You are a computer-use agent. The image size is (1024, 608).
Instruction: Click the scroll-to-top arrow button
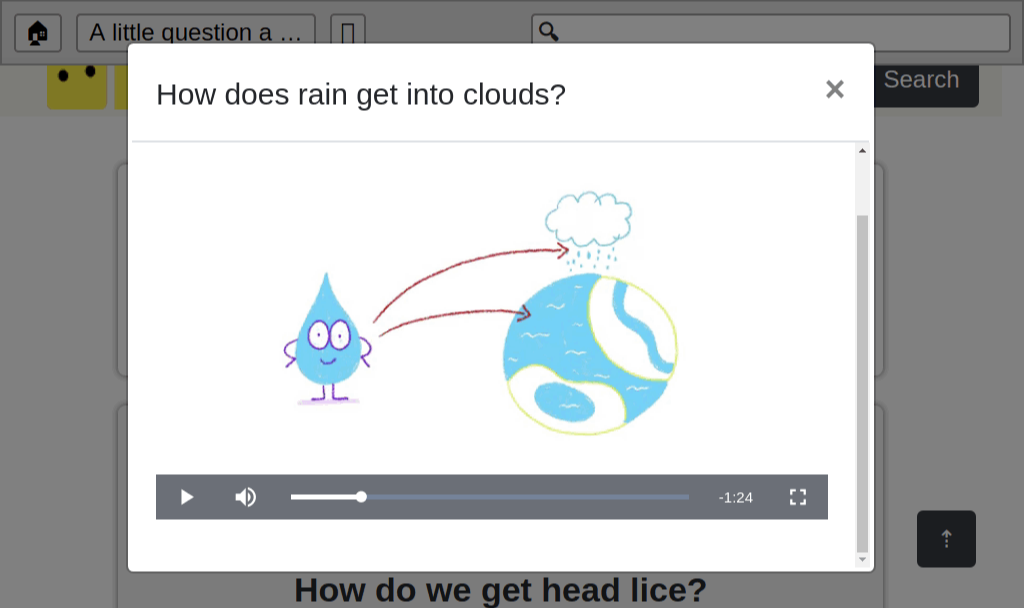tap(946, 539)
